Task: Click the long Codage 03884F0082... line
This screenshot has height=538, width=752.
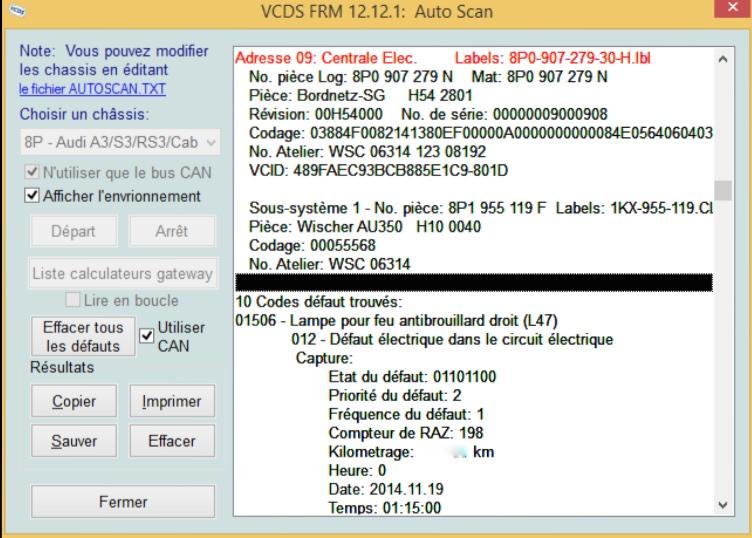Action: (481, 133)
